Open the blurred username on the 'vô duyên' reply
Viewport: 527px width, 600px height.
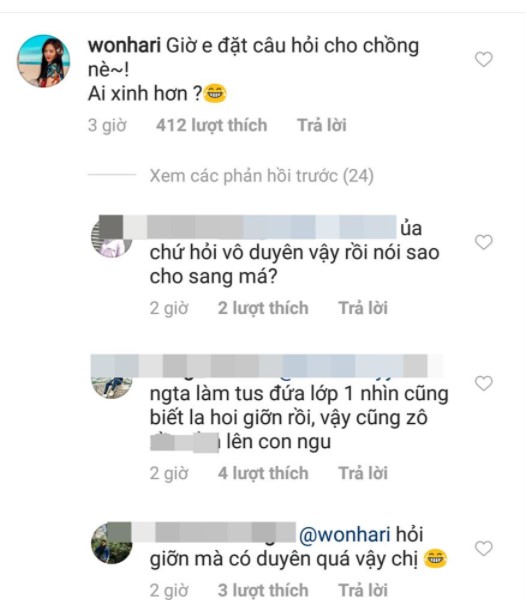248,227
